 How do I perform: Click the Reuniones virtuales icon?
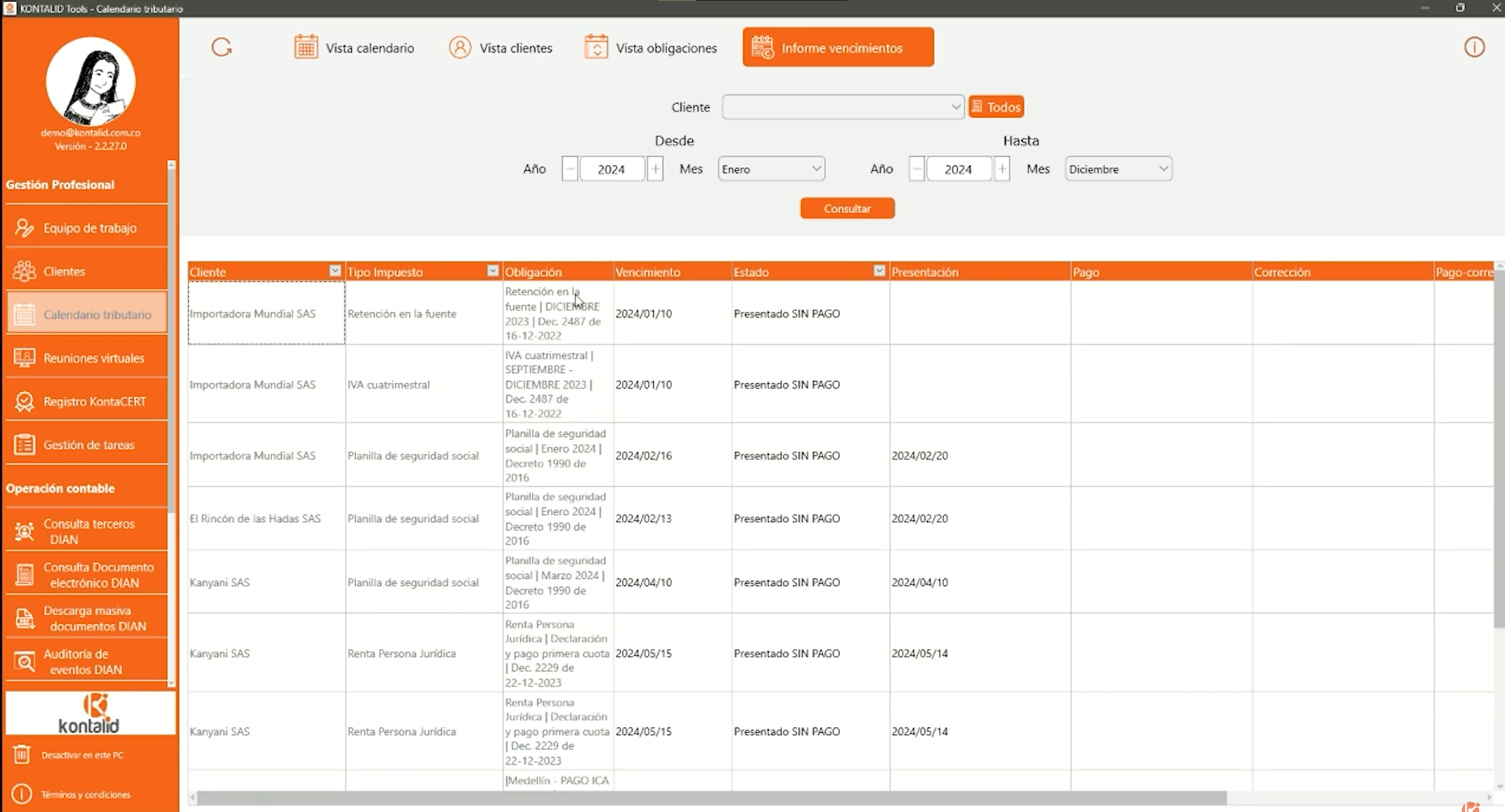coord(24,358)
